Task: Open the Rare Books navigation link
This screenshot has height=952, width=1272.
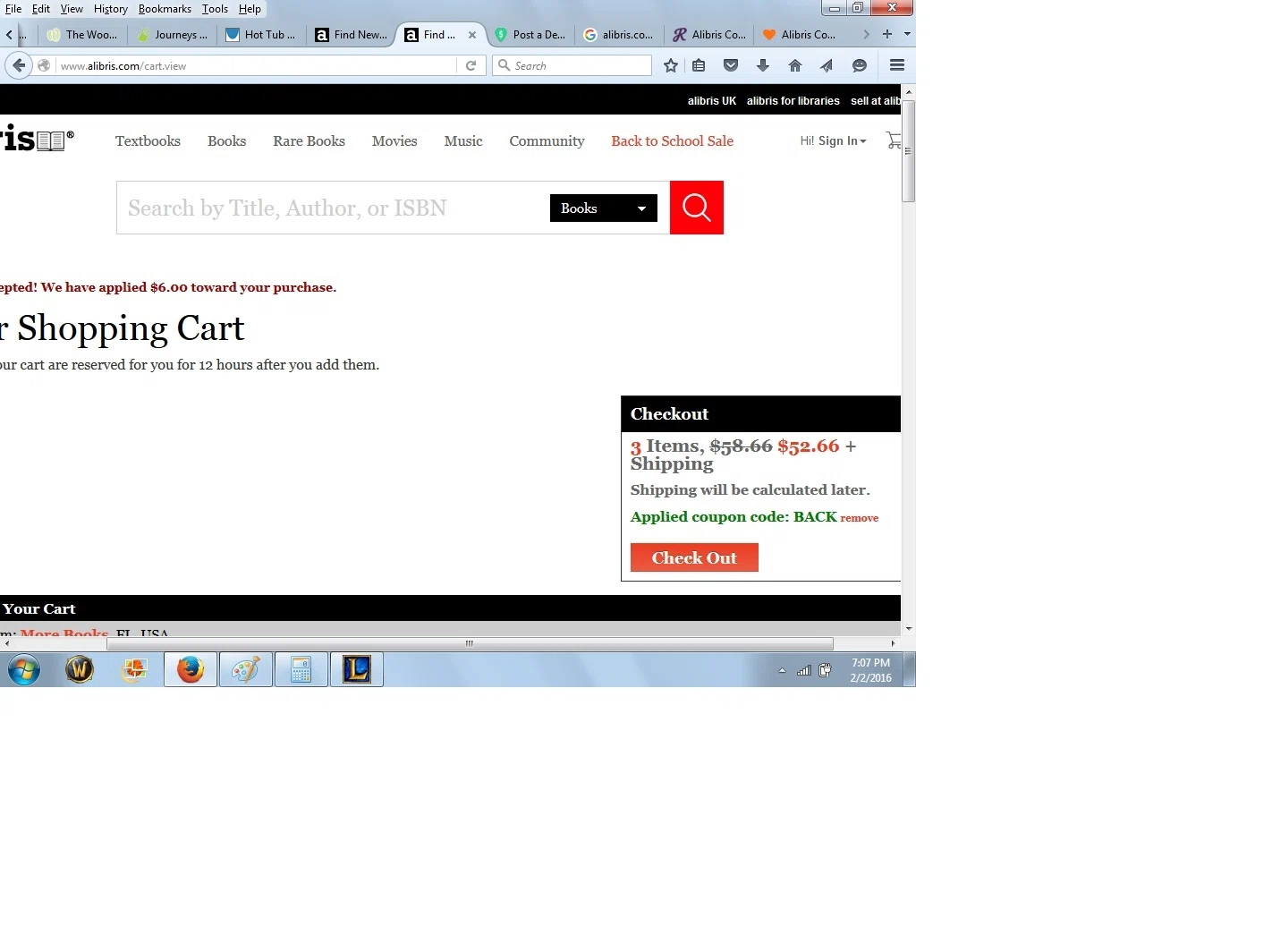Action: click(309, 140)
